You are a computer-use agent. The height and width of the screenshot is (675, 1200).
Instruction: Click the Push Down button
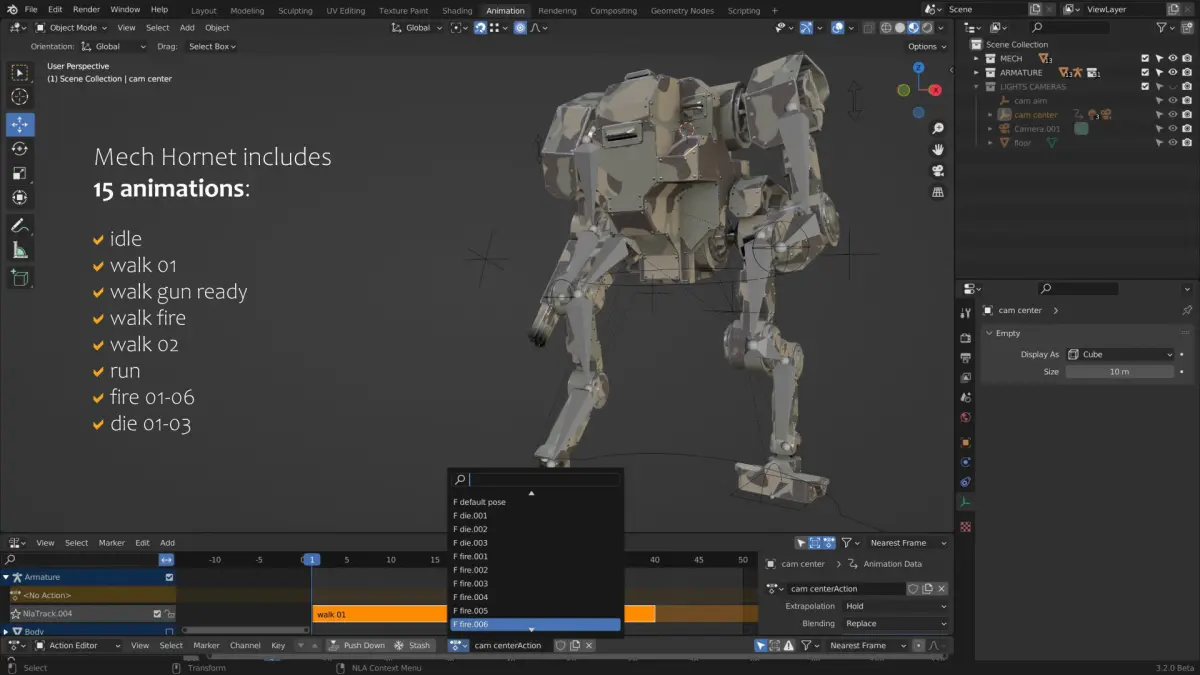[x=357, y=646]
